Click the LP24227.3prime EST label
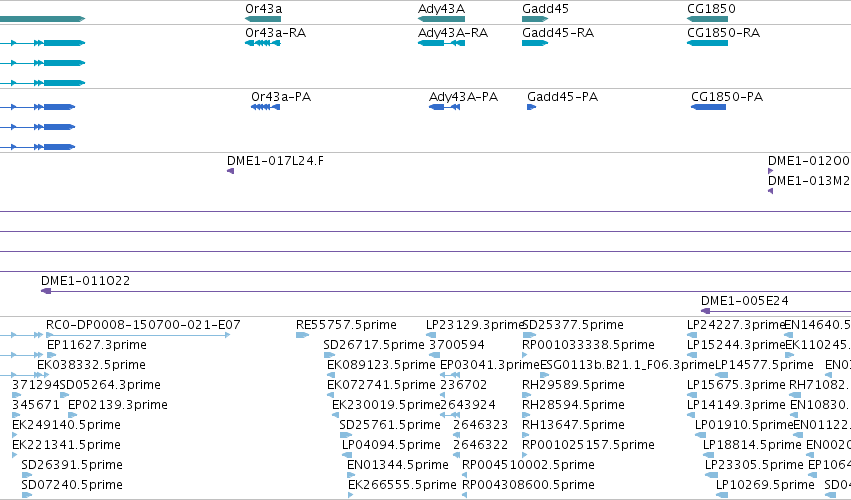This screenshot has height=500, width=851. [x=735, y=325]
